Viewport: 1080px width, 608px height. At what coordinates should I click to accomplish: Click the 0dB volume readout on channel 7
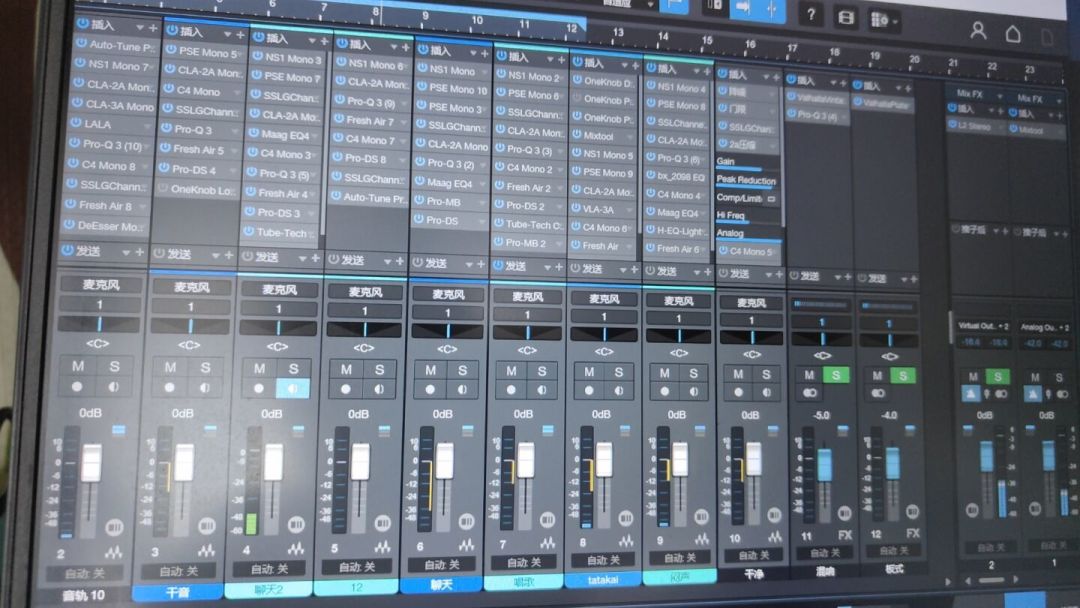coord(523,415)
